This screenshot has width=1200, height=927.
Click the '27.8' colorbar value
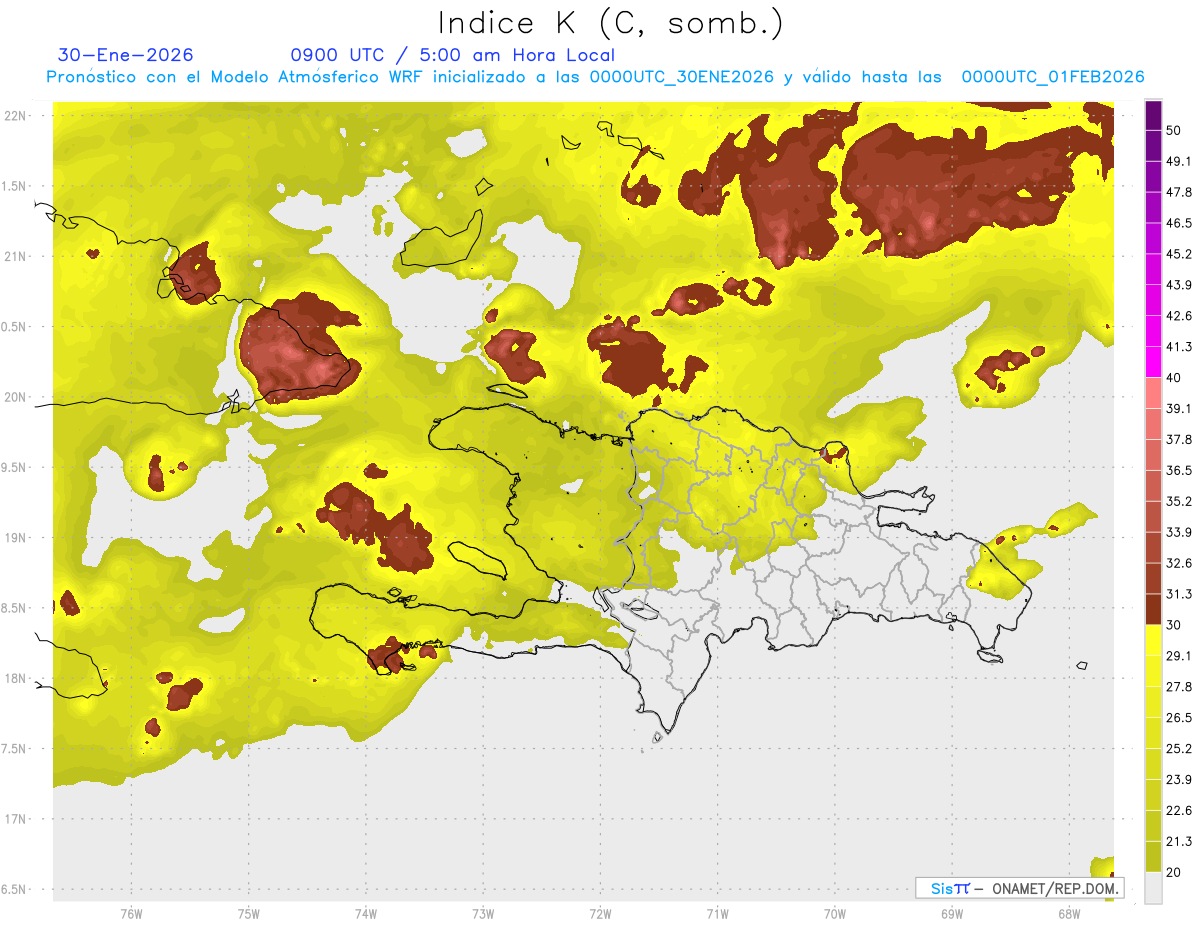click(1179, 687)
